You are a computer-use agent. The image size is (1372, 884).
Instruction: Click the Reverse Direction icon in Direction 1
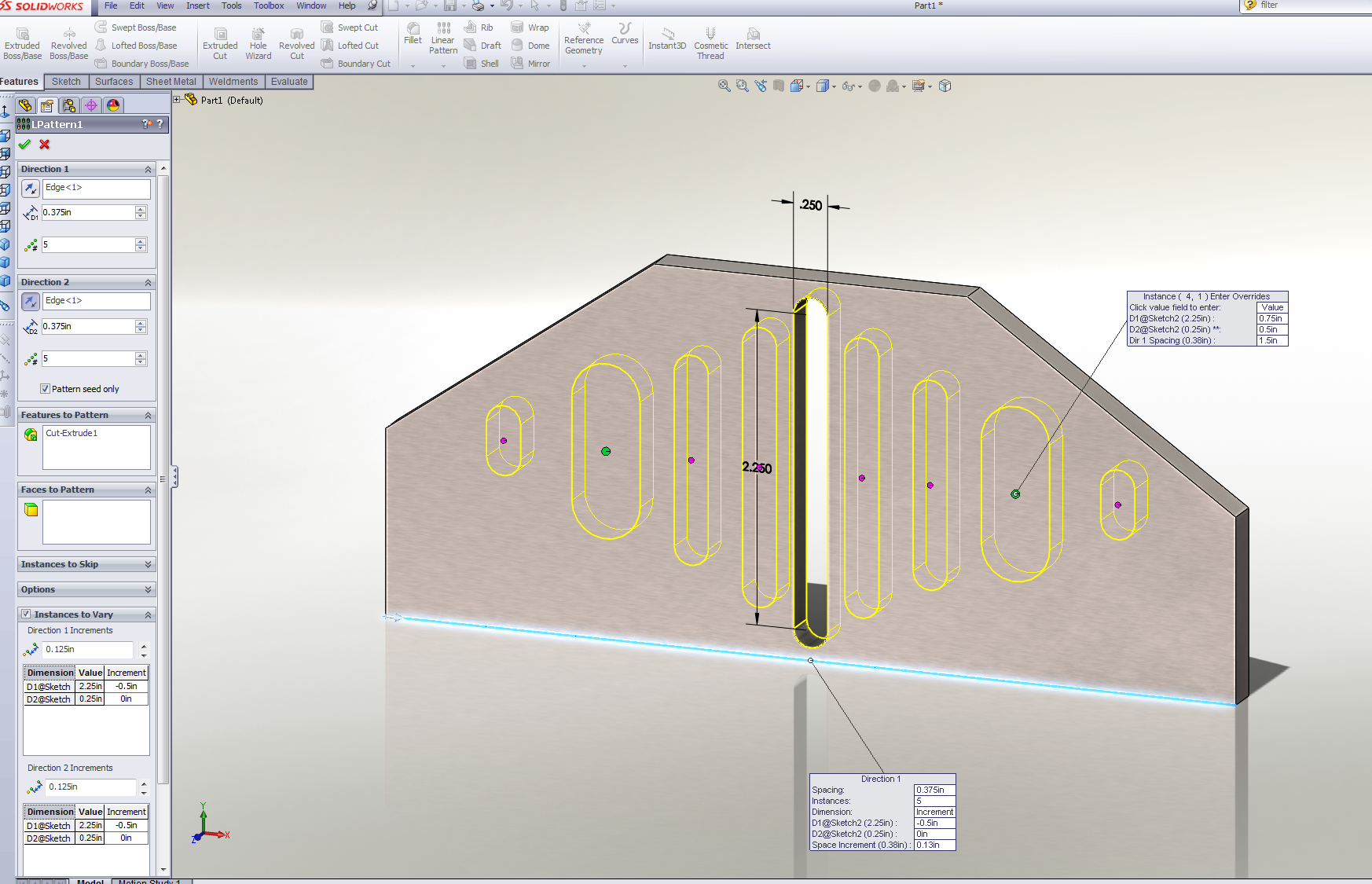30,189
